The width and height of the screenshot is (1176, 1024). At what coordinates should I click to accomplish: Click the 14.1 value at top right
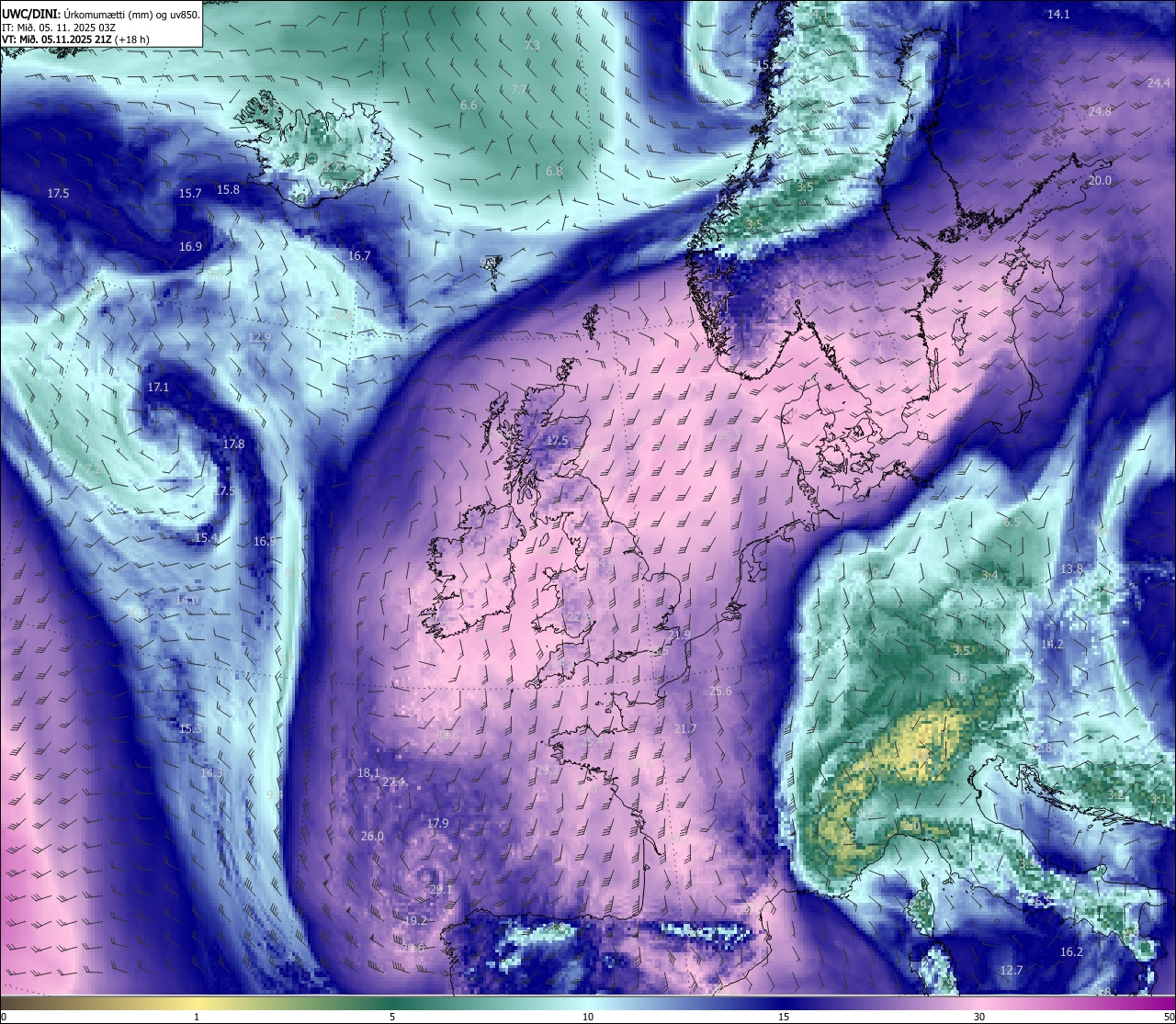(1059, 14)
